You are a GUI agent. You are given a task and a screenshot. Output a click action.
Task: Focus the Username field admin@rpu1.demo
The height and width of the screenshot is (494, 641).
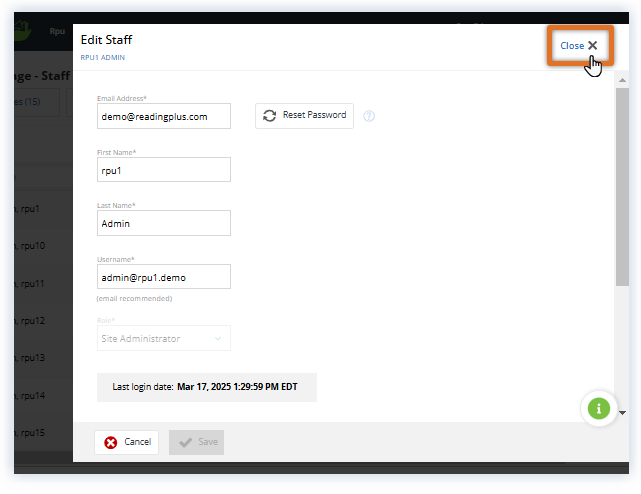click(x=164, y=277)
